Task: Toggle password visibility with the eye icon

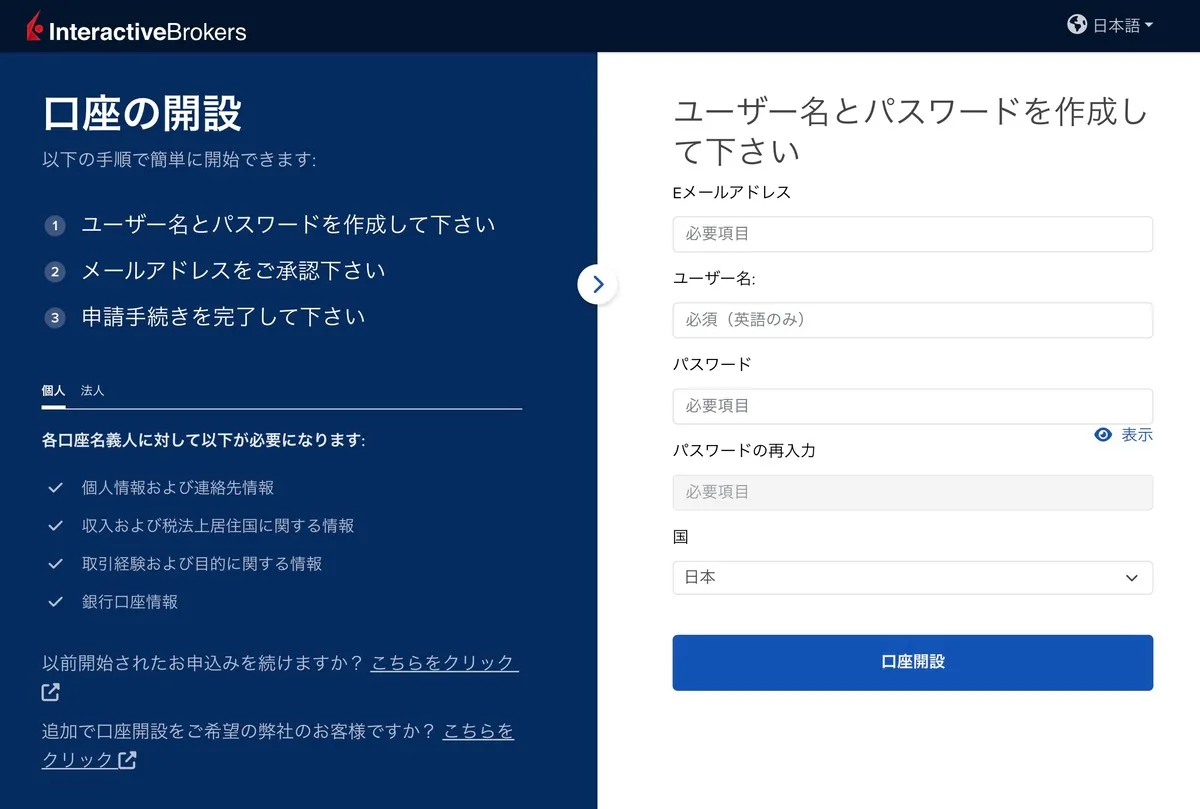Action: (x=1103, y=435)
